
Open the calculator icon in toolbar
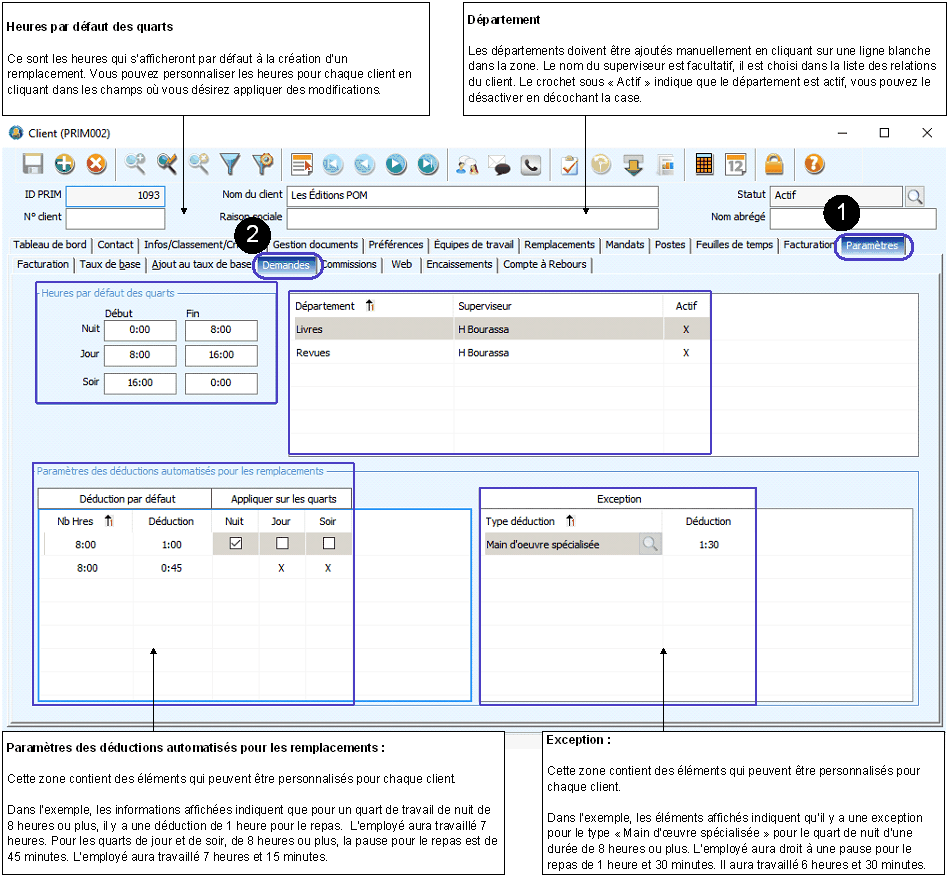click(704, 165)
